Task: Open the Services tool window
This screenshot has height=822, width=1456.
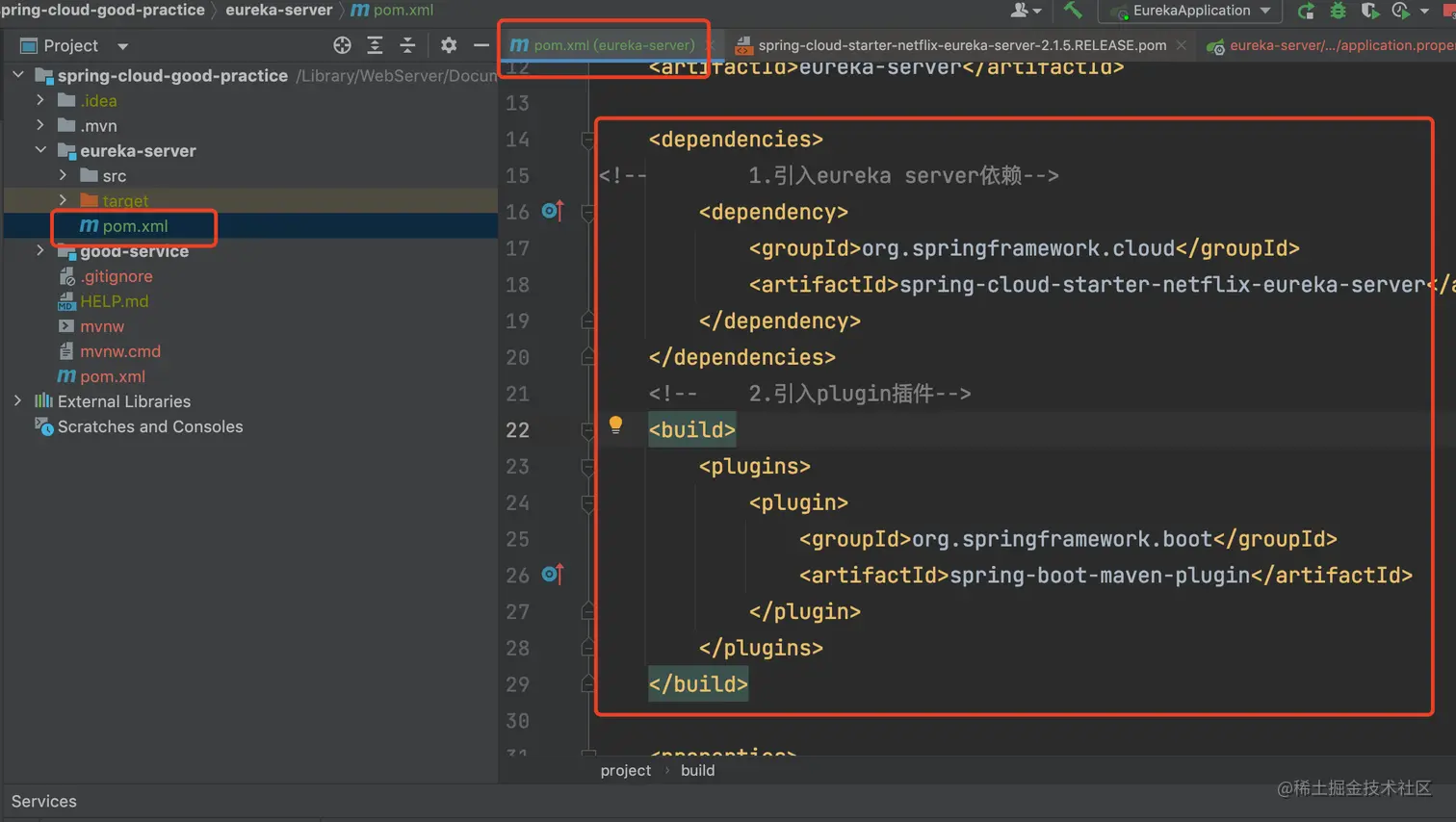Action: 43,801
